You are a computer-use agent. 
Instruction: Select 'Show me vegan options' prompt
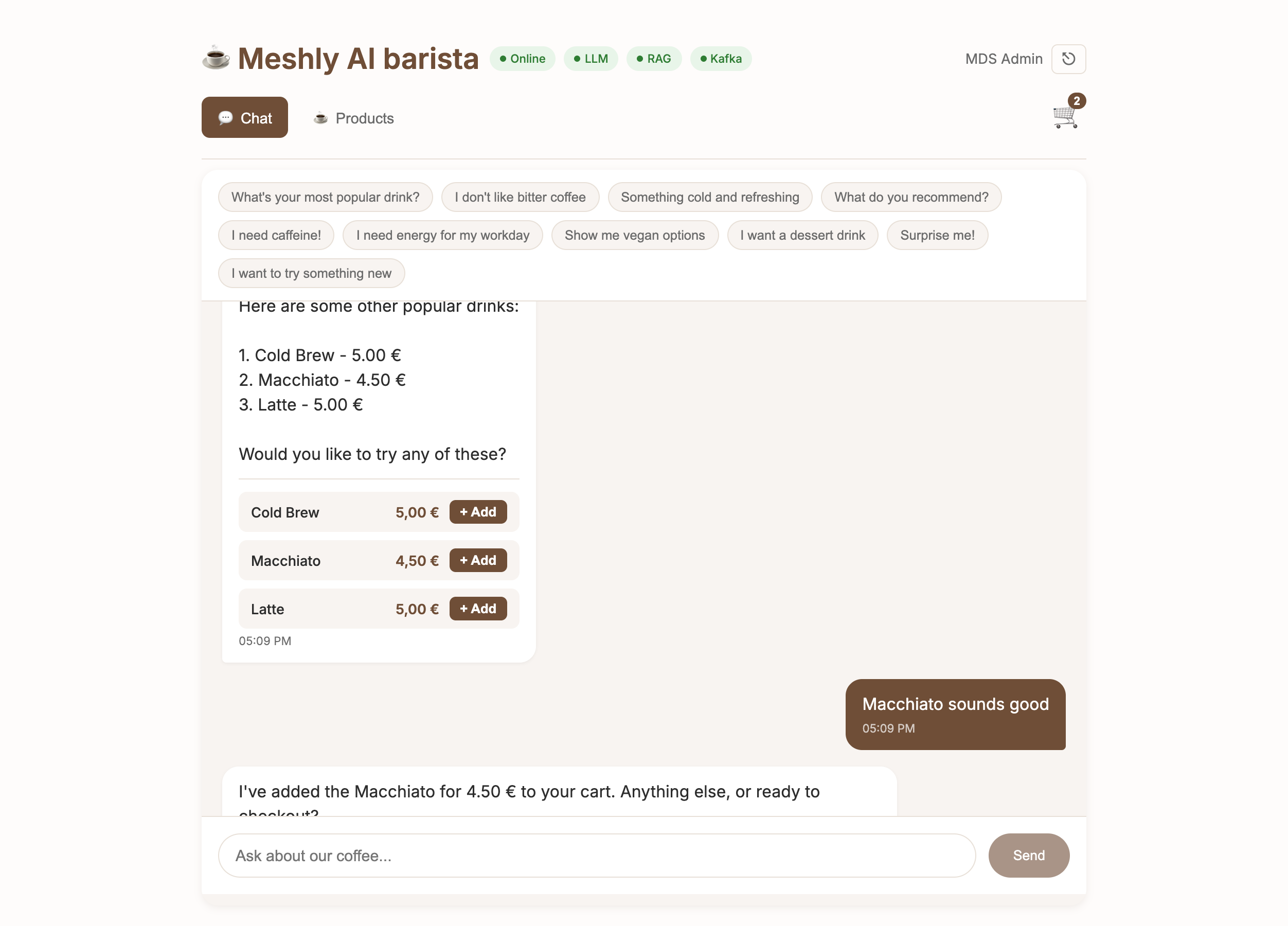[634, 235]
